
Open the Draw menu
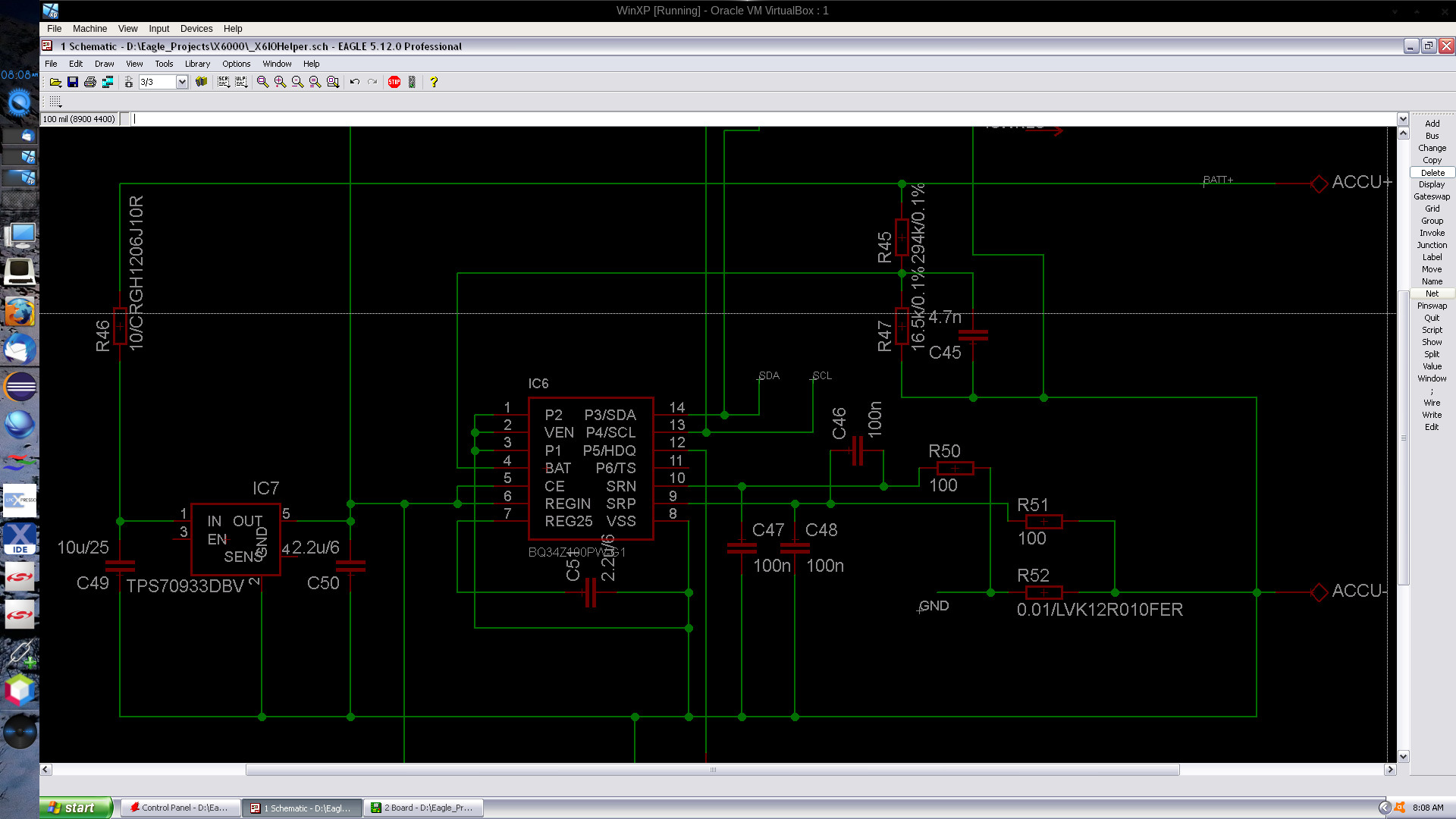(104, 64)
